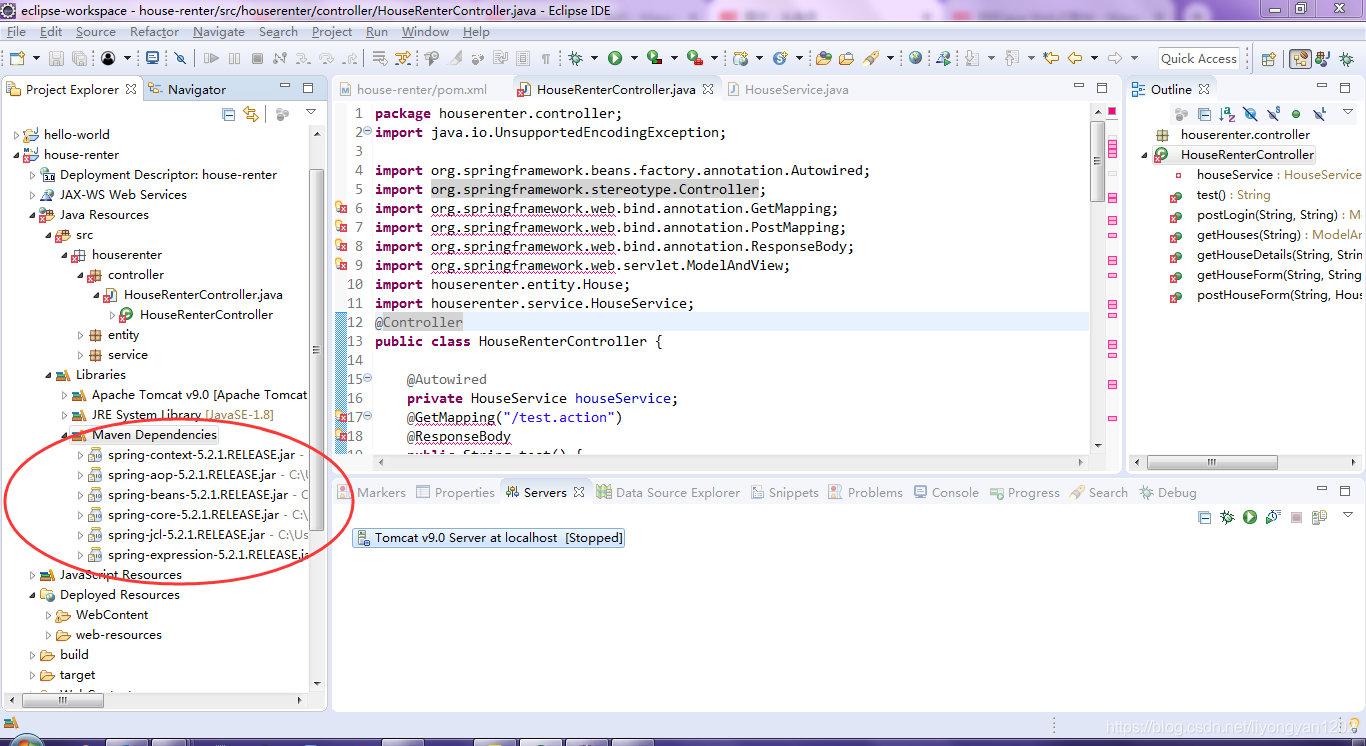The height and width of the screenshot is (746, 1366).
Task: Open the Refactor menu
Action: pos(155,32)
